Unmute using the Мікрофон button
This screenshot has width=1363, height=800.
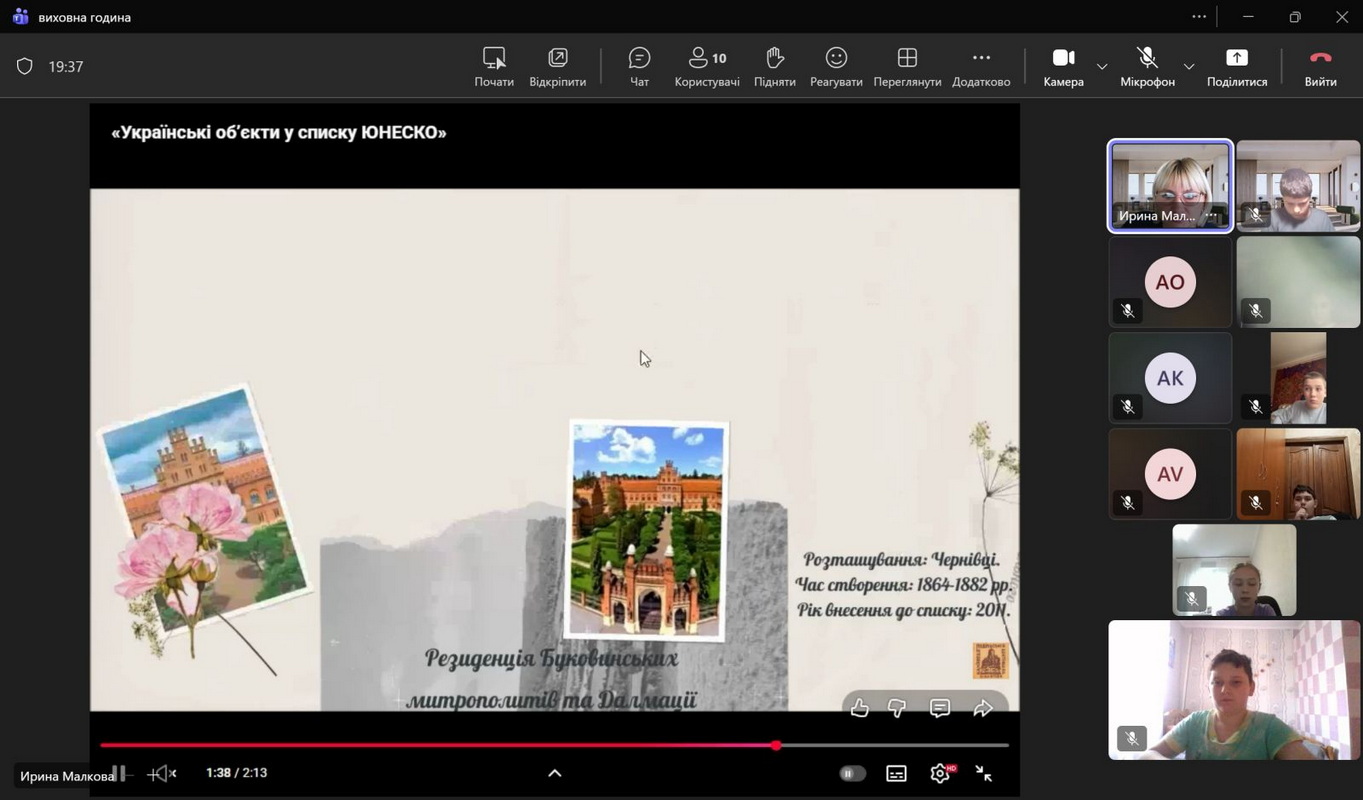coord(1147,66)
